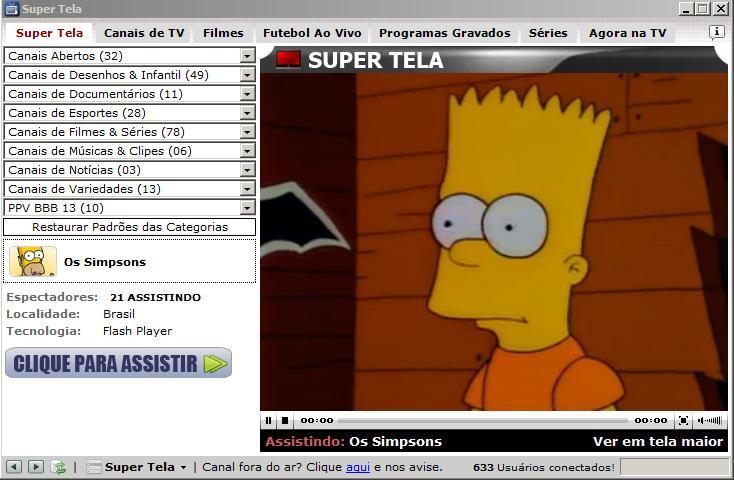
Task: Expand Canais de Desenhos & Infantil dropdown
Action: pos(129,75)
